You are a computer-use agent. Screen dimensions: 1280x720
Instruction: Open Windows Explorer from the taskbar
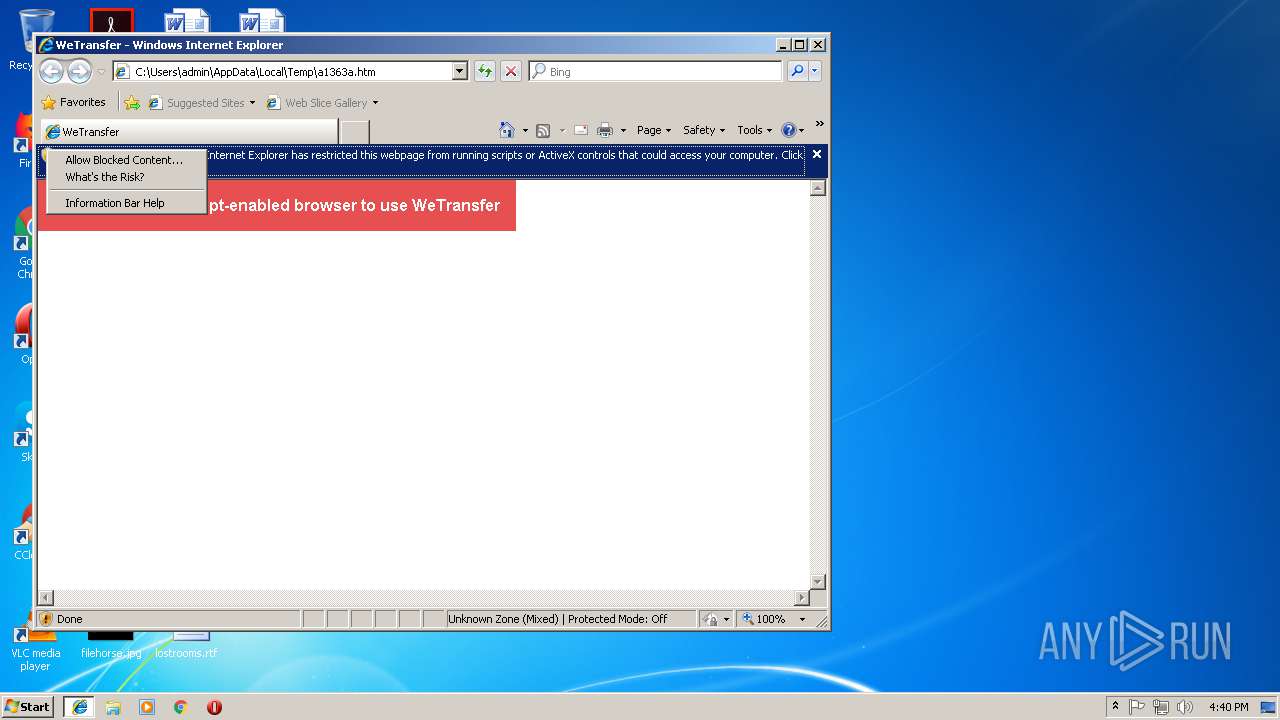113,707
